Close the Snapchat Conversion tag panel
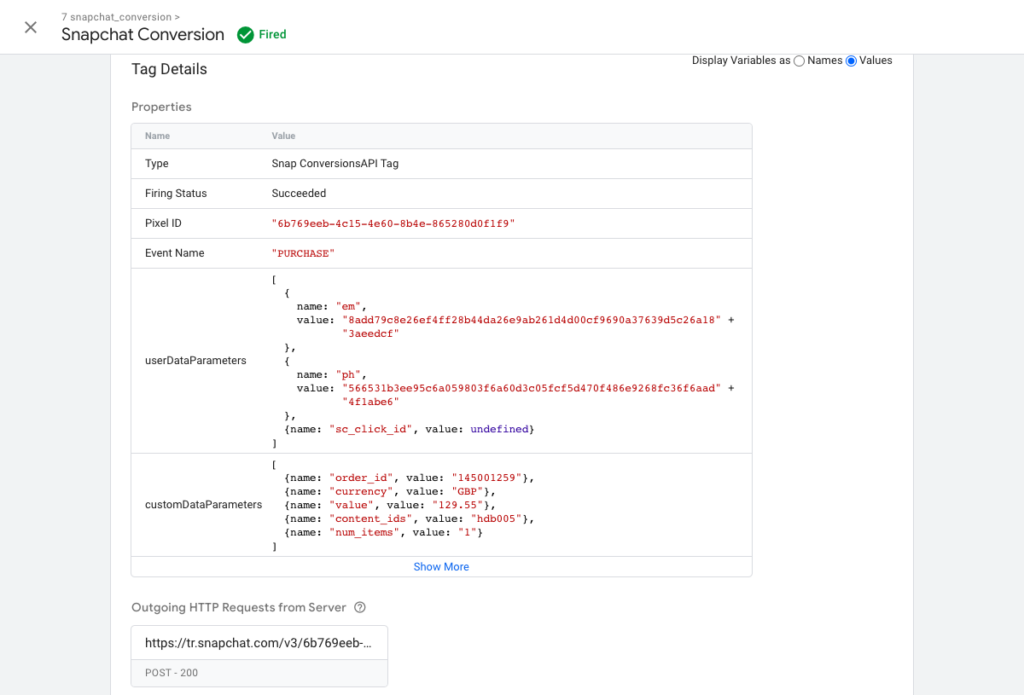Viewport: 1024px width, 695px height. pyautogui.click(x=31, y=27)
